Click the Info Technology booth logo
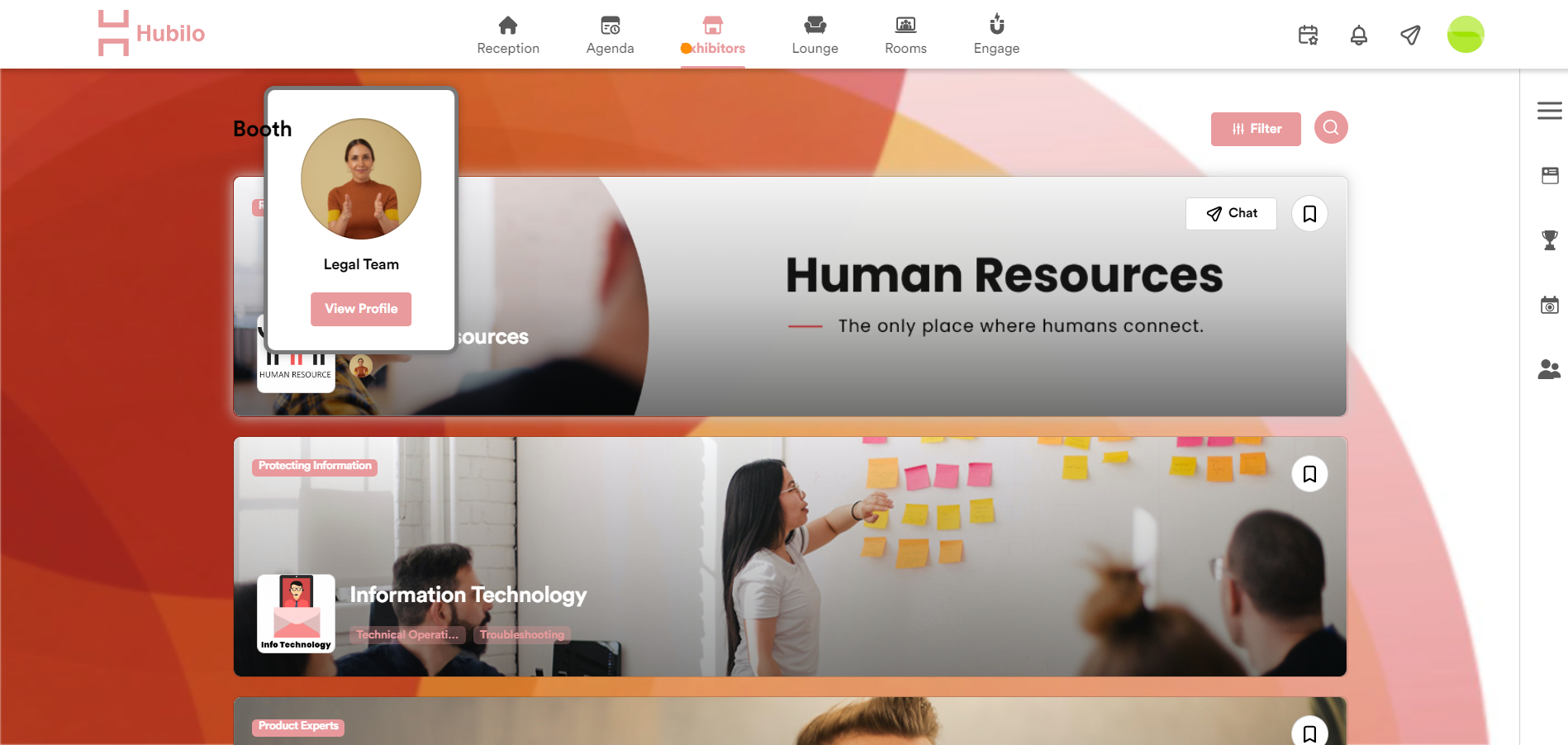The width and height of the screenshot is (1568, 745). (x=296, y=614)
